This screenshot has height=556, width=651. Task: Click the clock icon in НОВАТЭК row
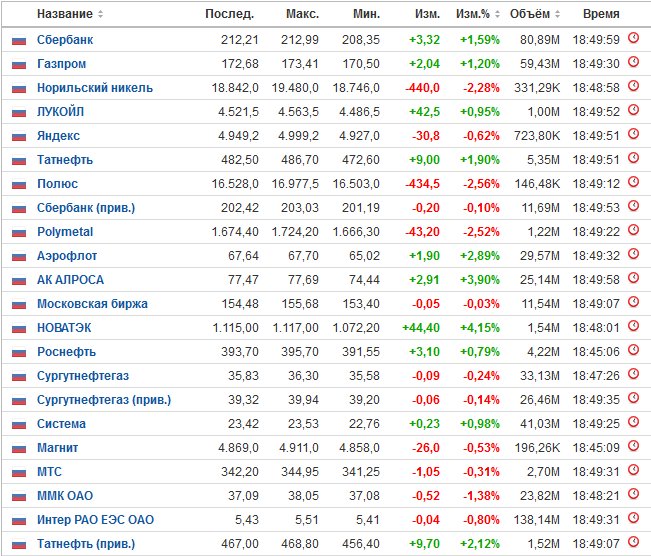point(633,326)
